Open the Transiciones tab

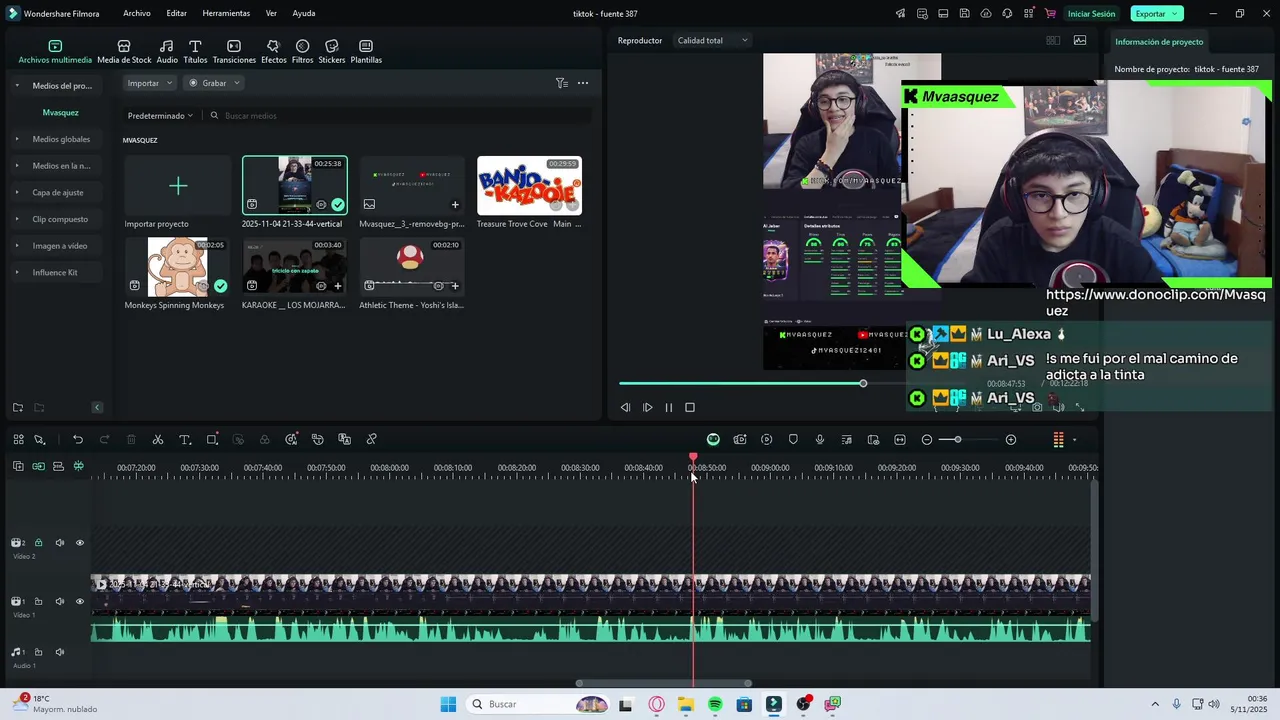point(234,52)
